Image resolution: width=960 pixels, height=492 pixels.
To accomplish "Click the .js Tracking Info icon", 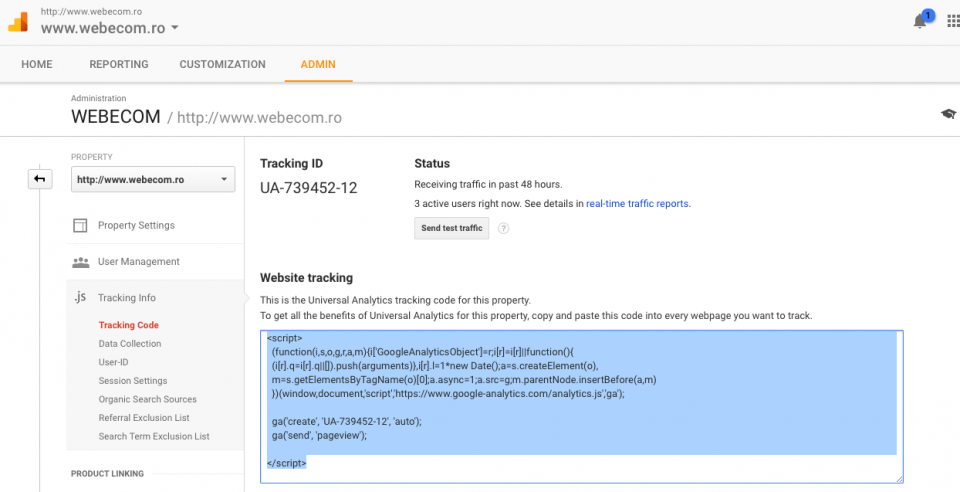I will (x=80, y=298).
